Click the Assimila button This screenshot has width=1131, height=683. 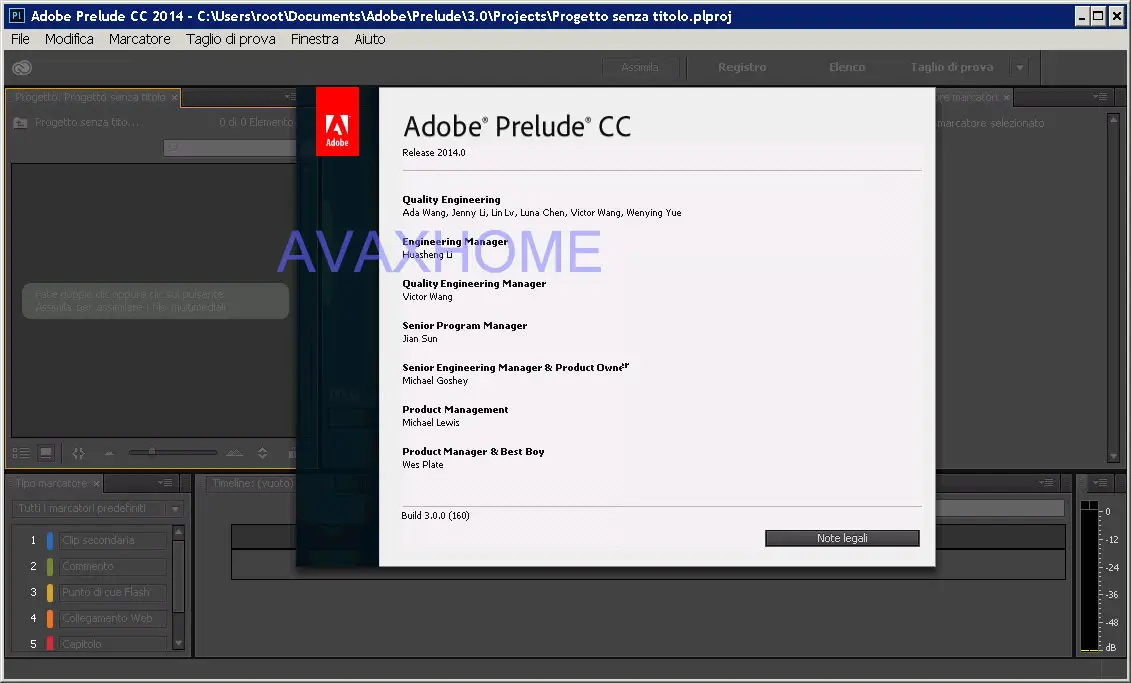tap(640, 67)
